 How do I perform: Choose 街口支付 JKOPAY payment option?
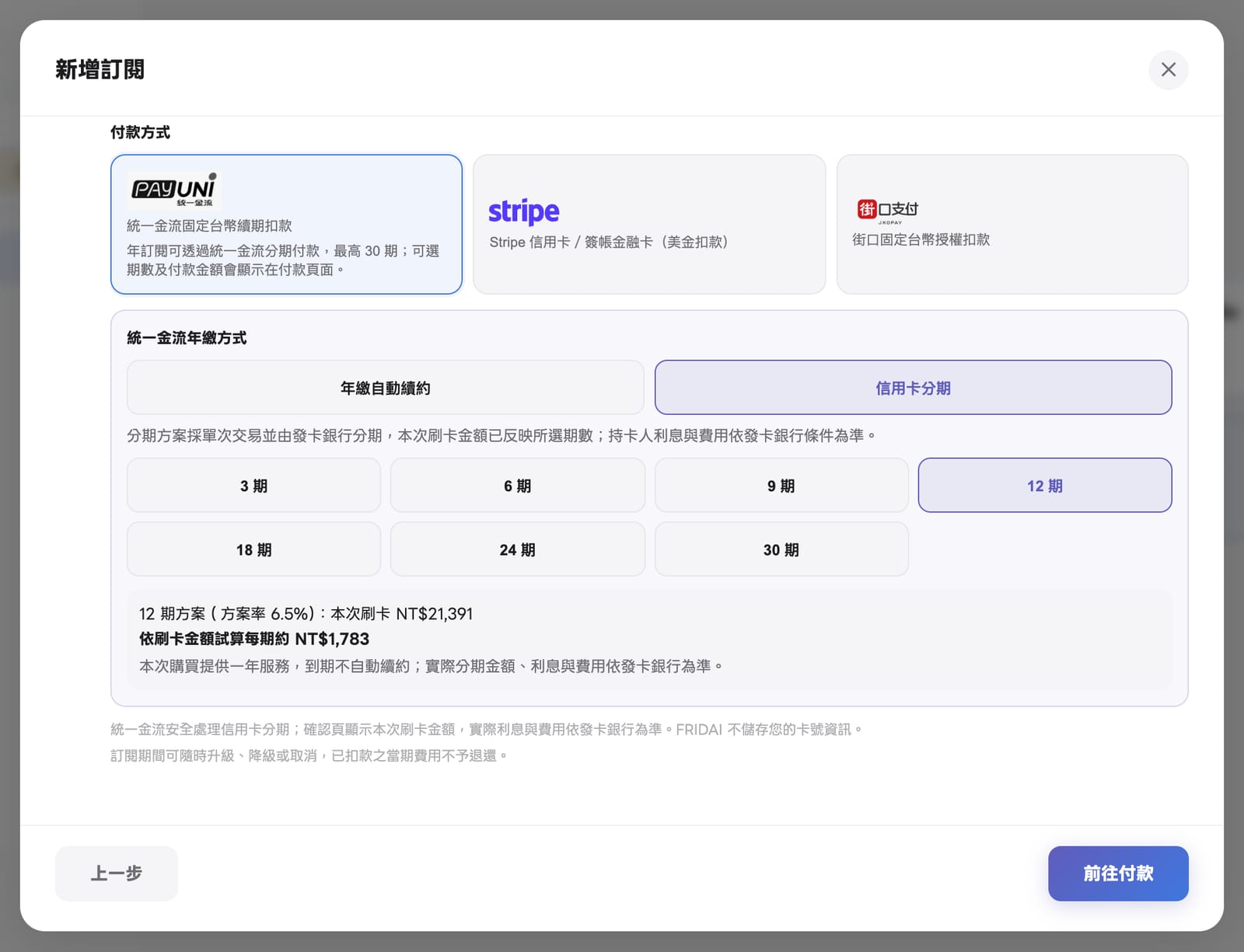tap(1012, 224)
